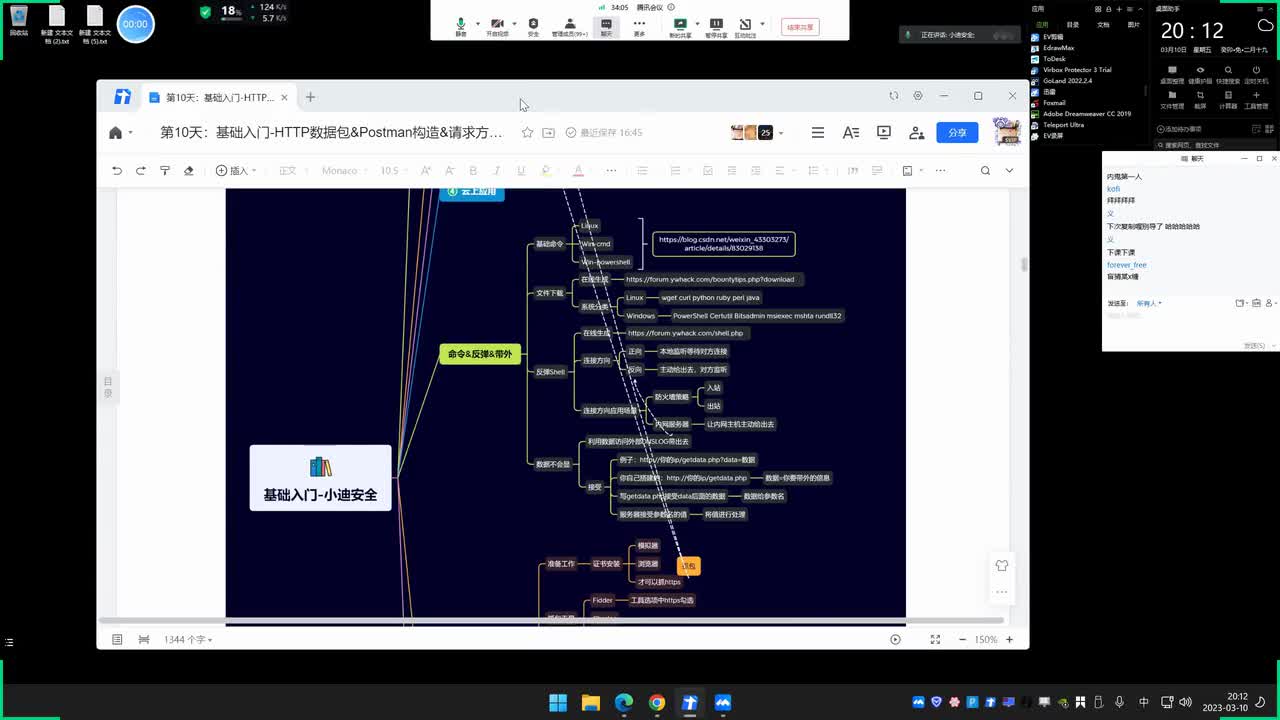Switch to the 文档 tab in the desktop widget
Viewport: 1280px width, 720px height.
(x=1103, y=24)
